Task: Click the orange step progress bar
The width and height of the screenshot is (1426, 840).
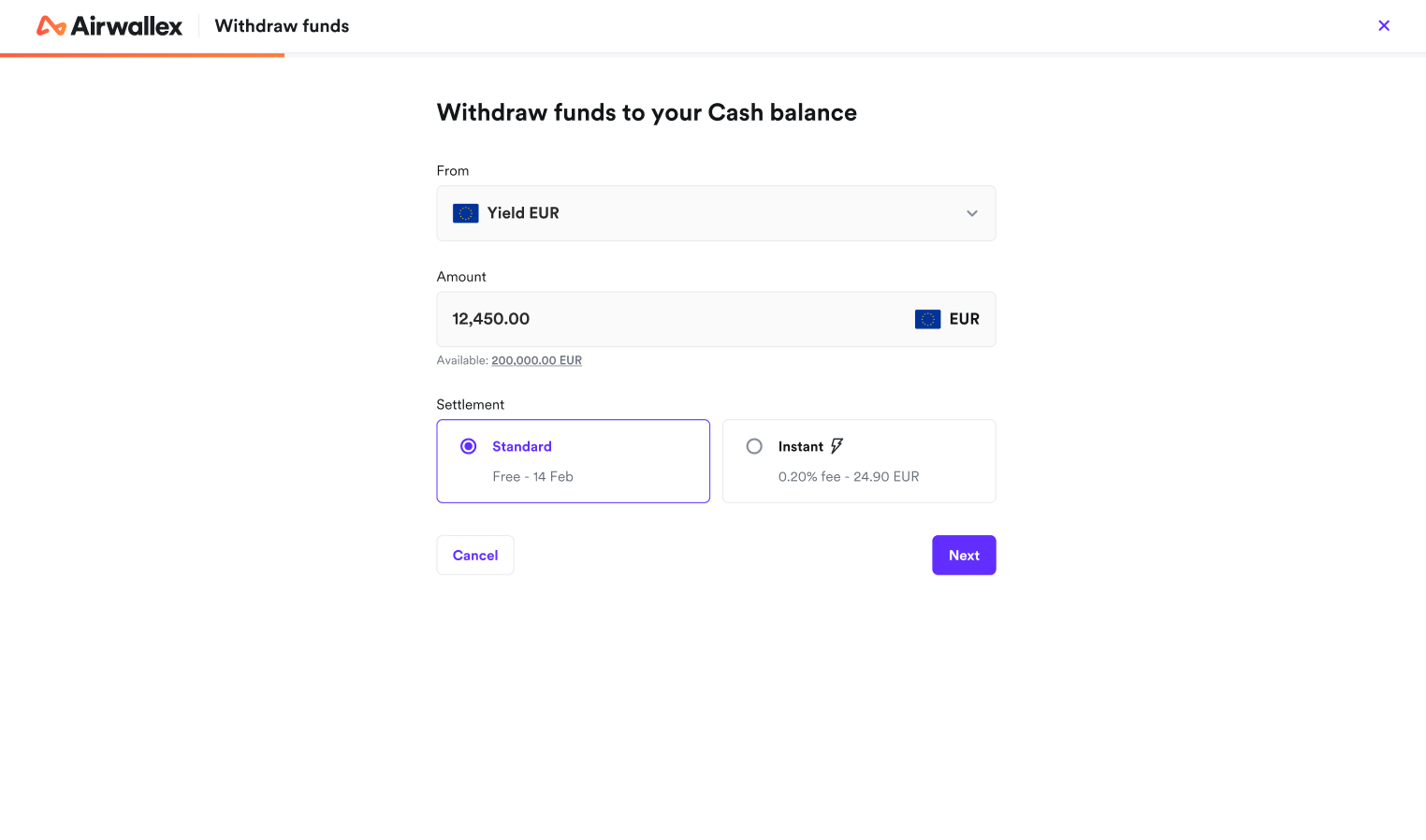Action: pyautogui.click(x=142, y=55)
